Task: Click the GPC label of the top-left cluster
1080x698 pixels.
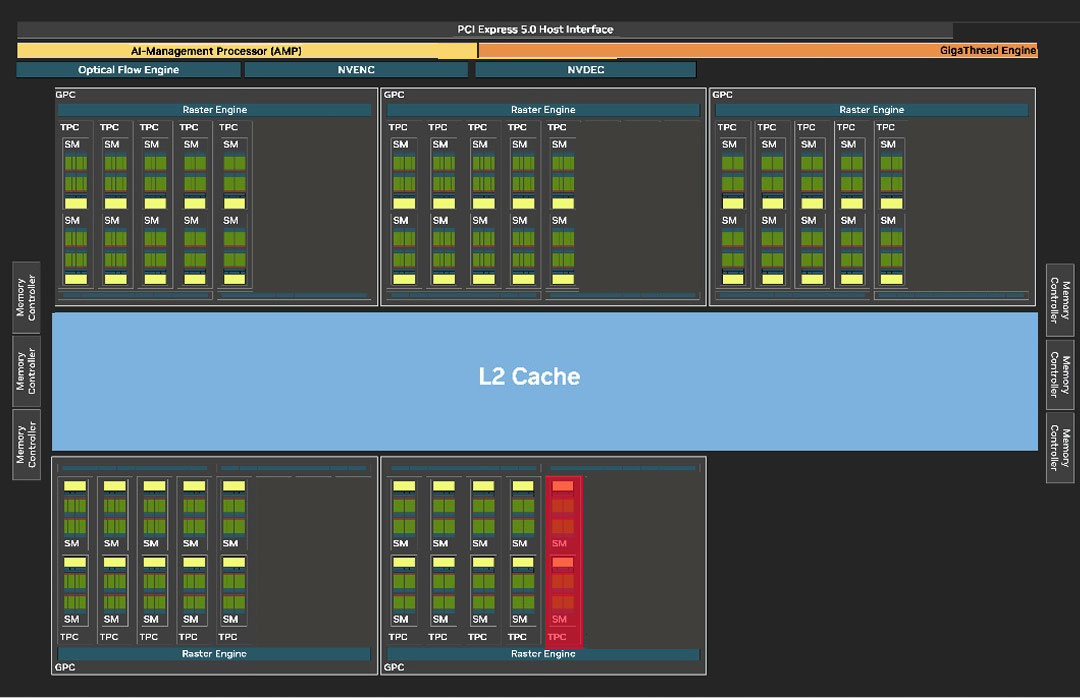Action: 65,94
